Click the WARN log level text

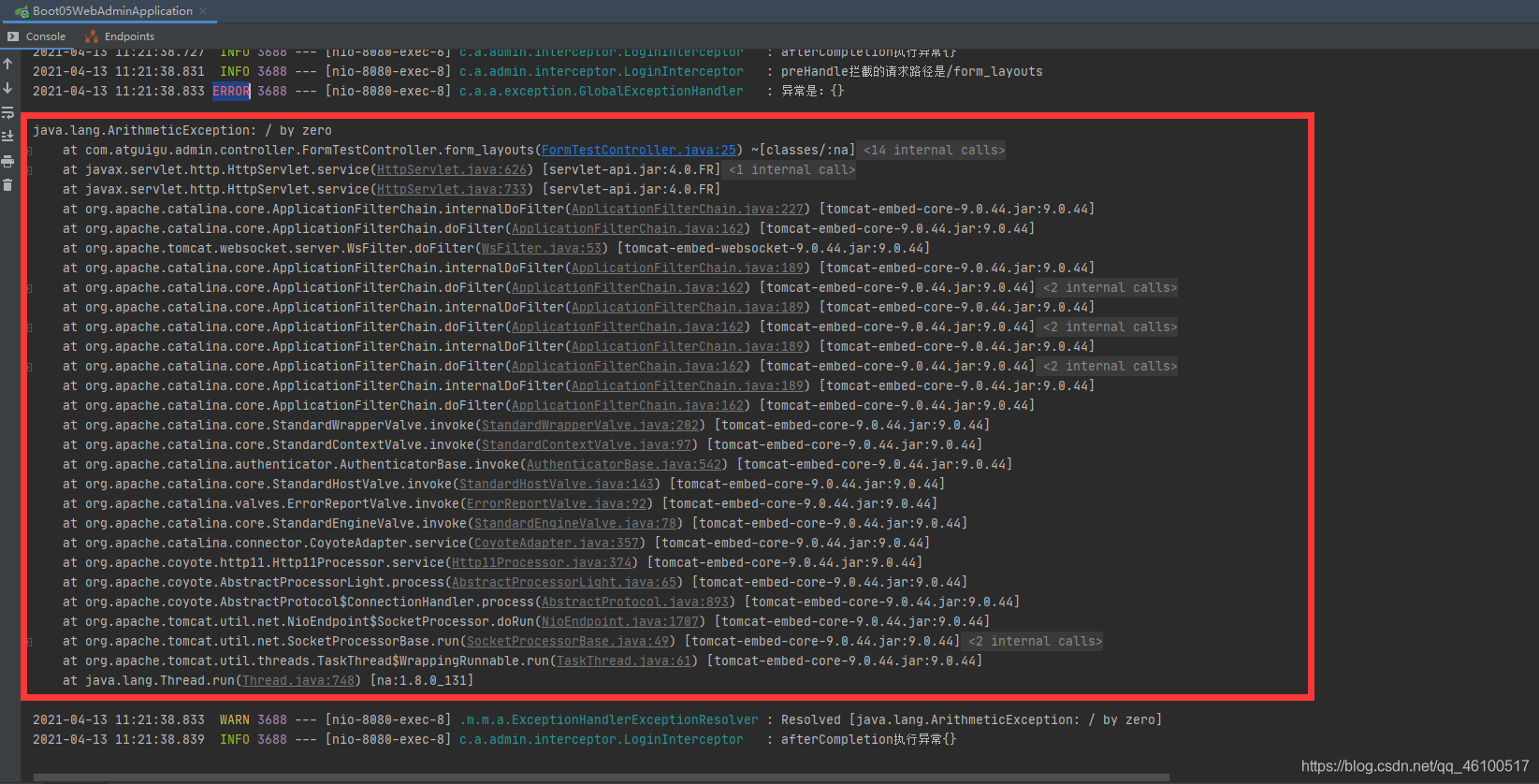point(235,719)
